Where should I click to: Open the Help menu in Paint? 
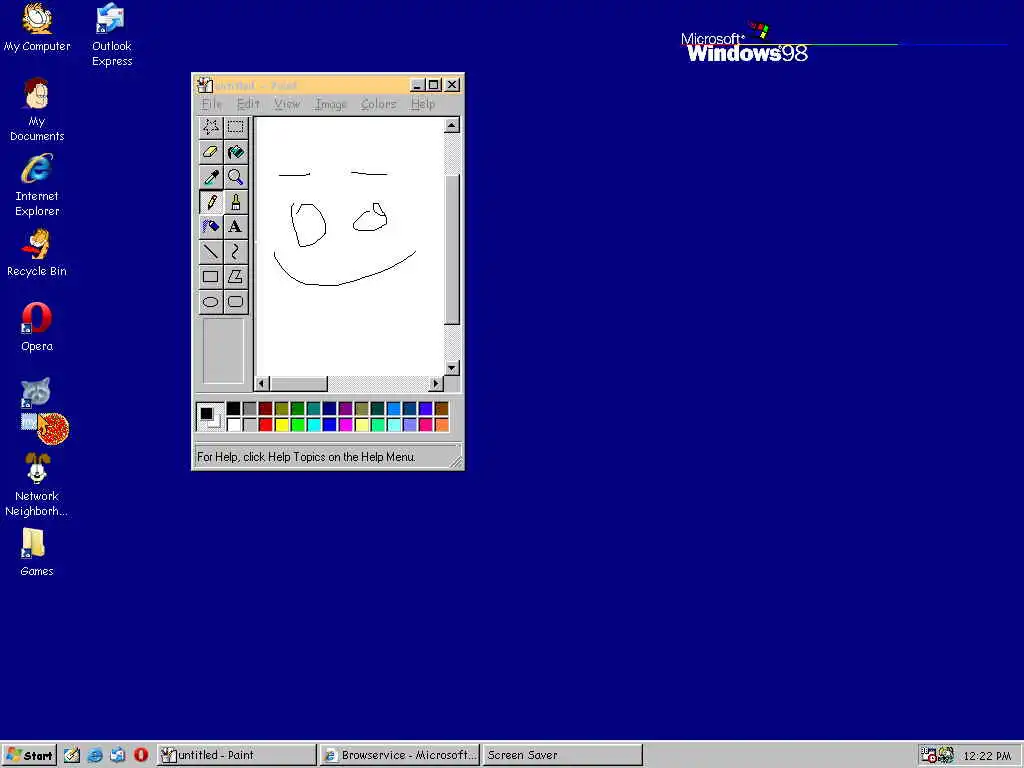coord(423,104)
